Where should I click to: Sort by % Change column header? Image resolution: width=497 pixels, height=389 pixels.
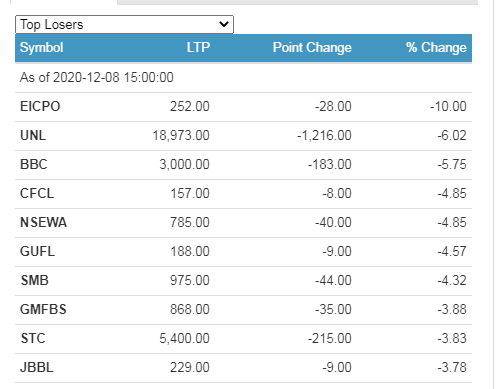436,47
